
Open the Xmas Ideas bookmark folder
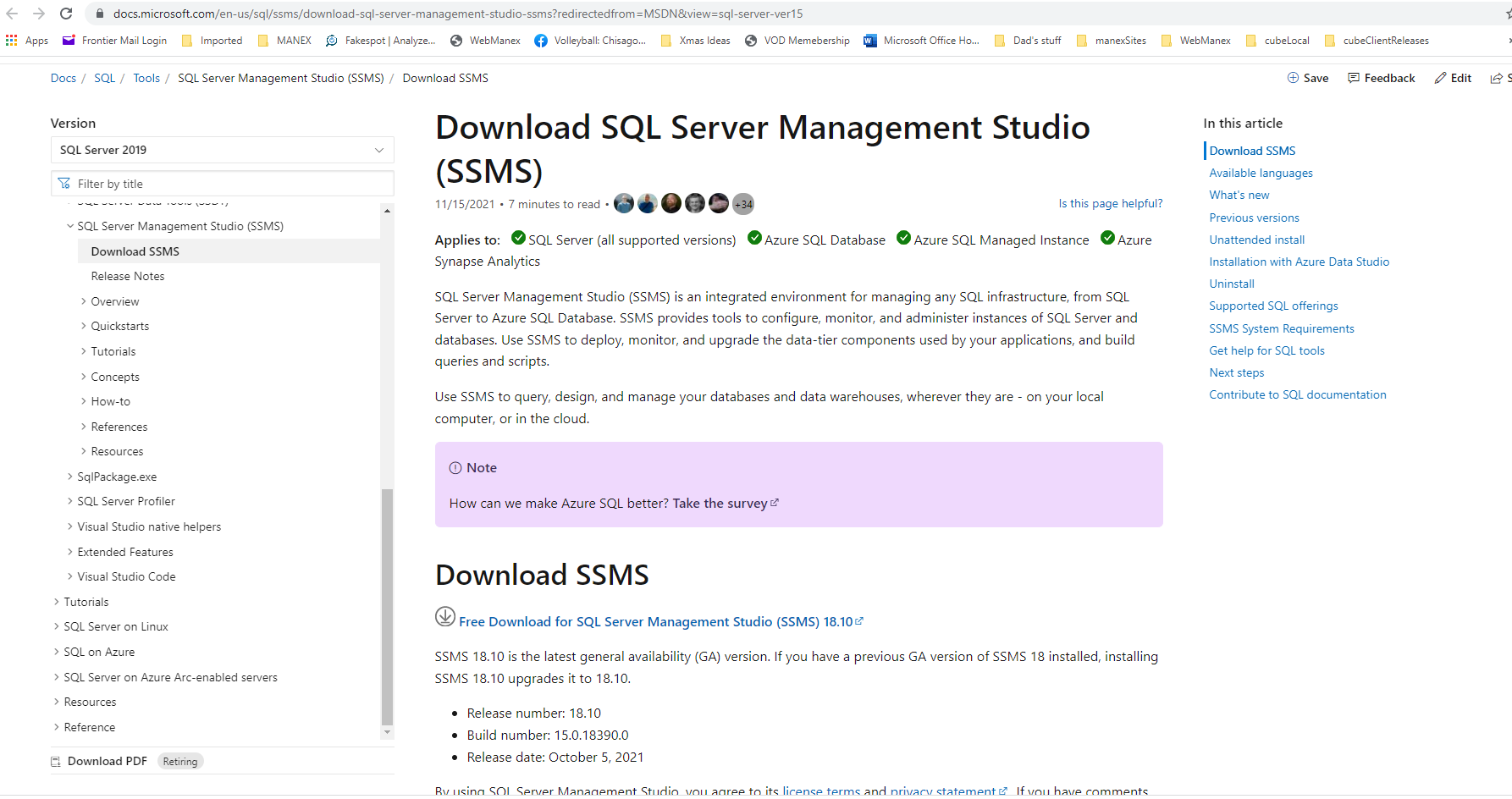tap(695, 41)
